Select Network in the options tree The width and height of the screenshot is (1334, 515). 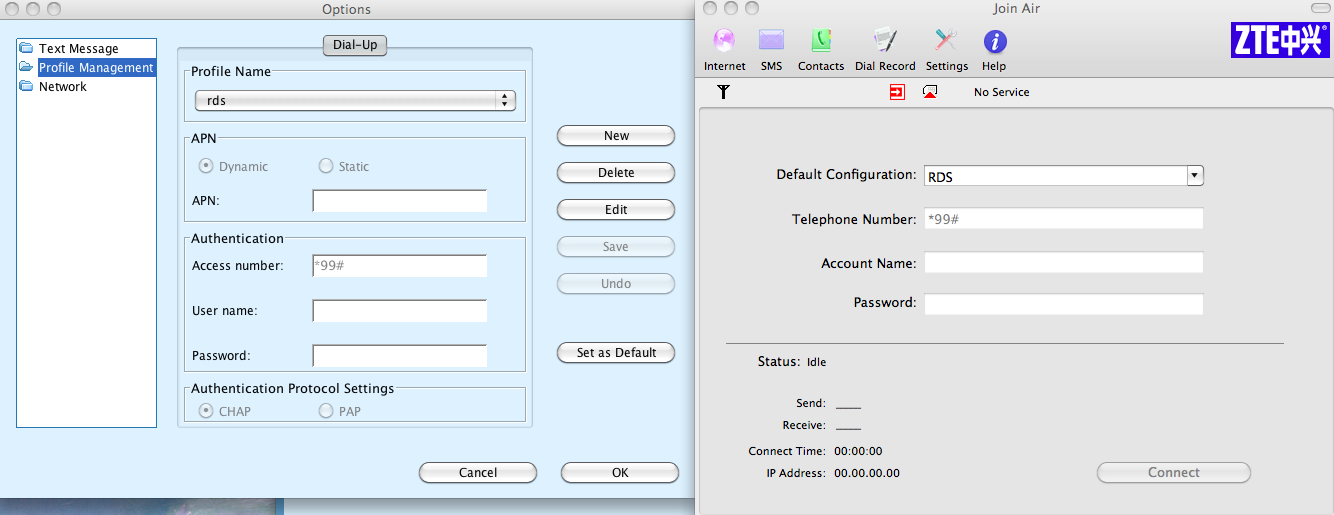pyautogui.click(x=62, y=87)
